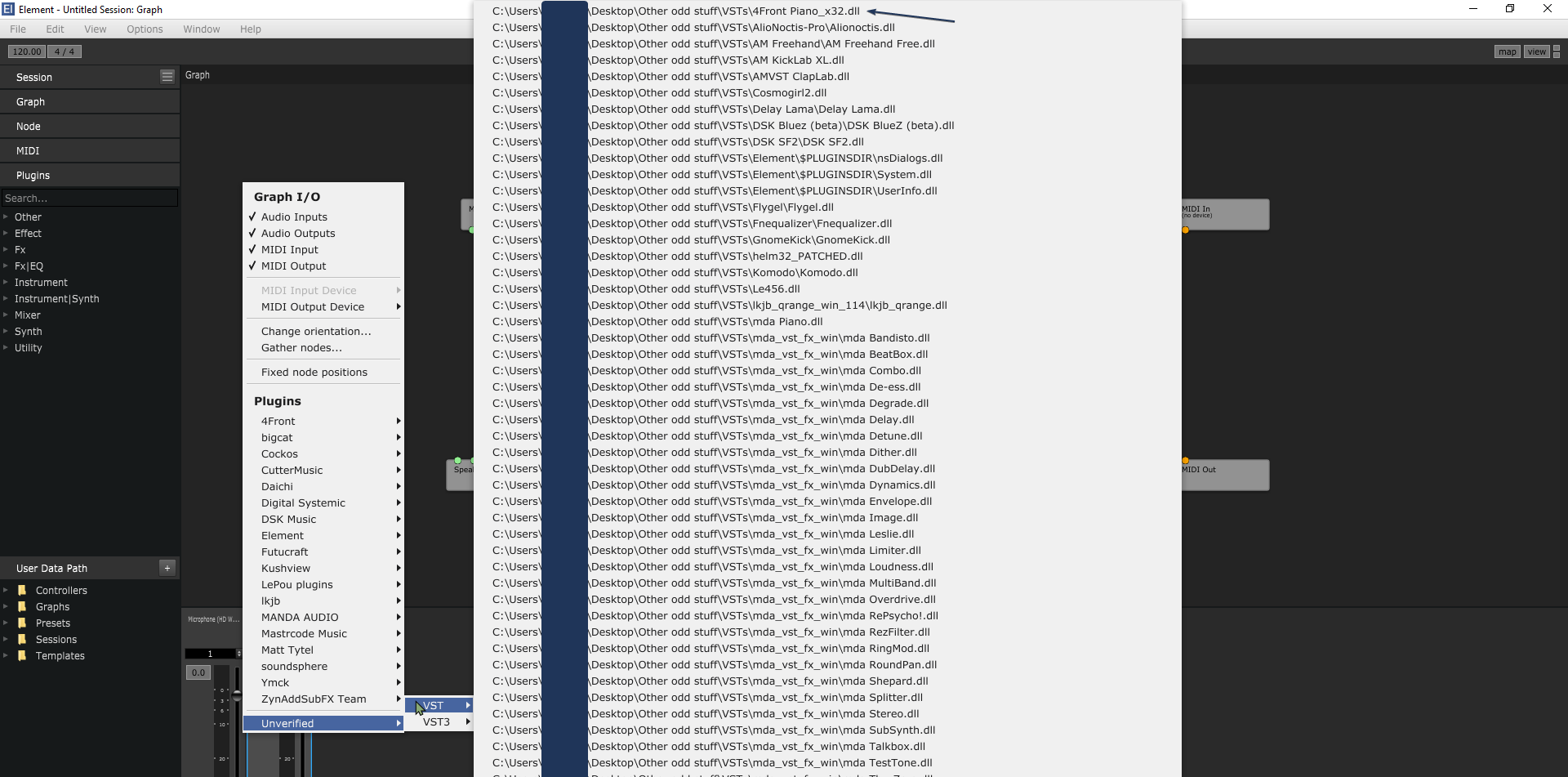Open the Options menu
Screen dimensions: 1568x777
(145, 29)
